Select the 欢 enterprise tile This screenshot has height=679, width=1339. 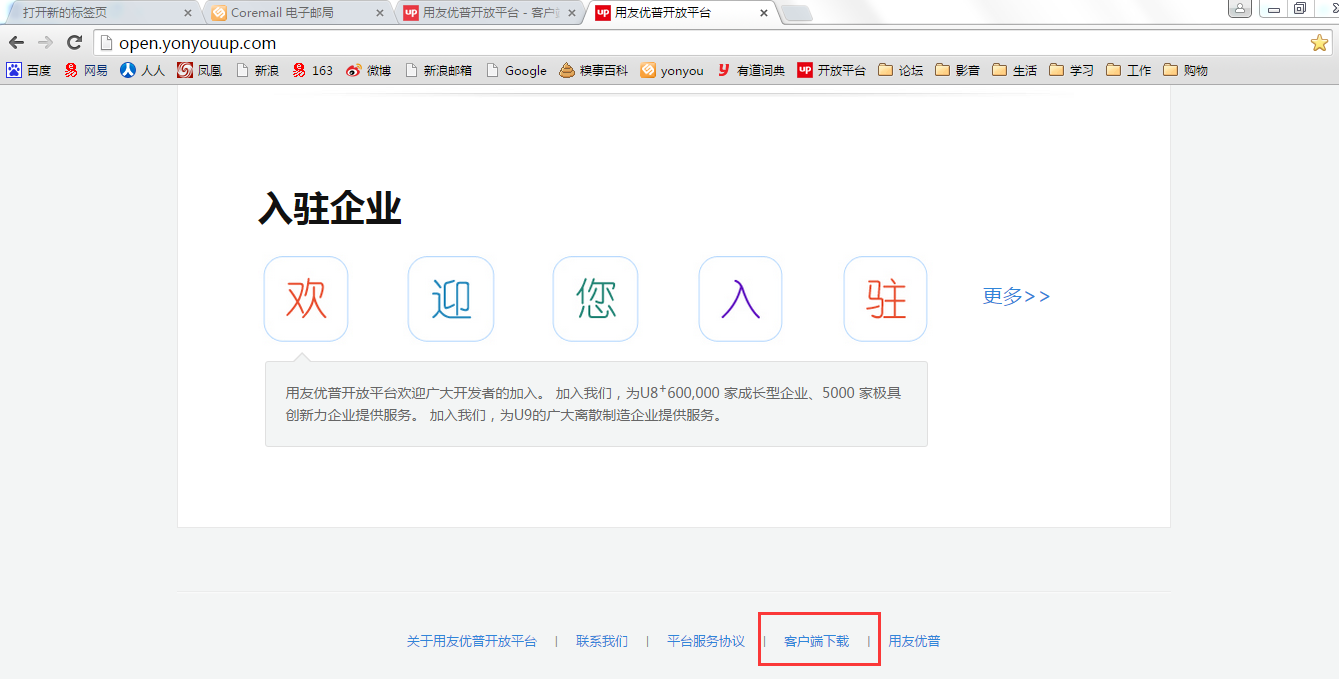[306, 299]
